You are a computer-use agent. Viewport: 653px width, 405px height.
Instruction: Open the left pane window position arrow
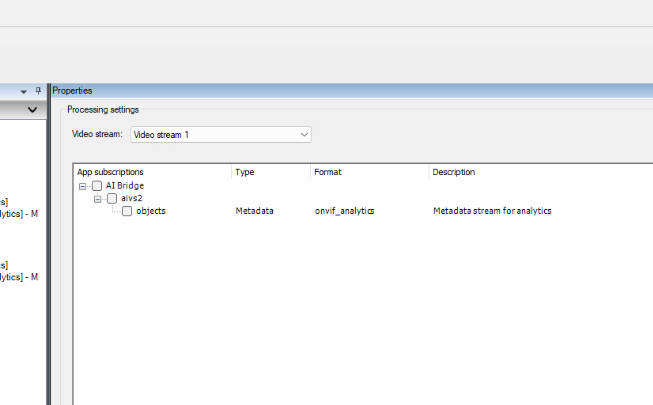coord(23,91)
